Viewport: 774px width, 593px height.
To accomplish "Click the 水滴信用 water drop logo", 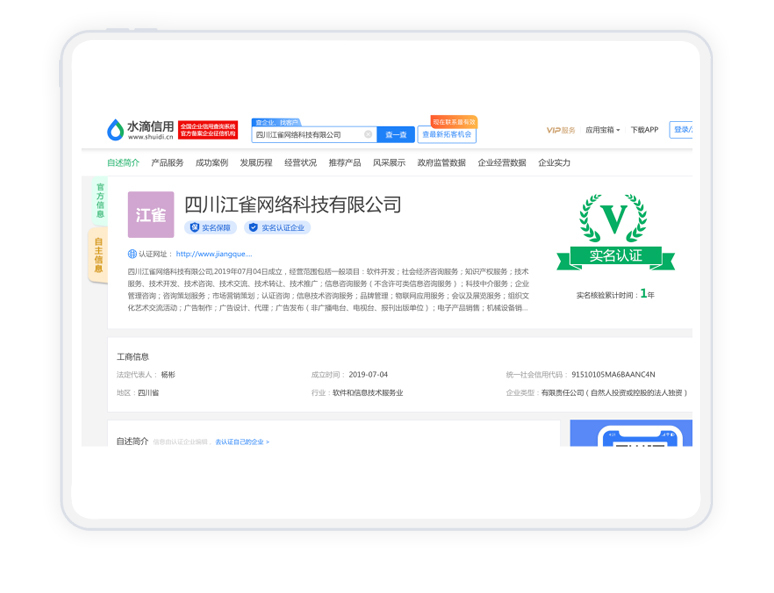I will pyautogui.click(x=116, y=130).
